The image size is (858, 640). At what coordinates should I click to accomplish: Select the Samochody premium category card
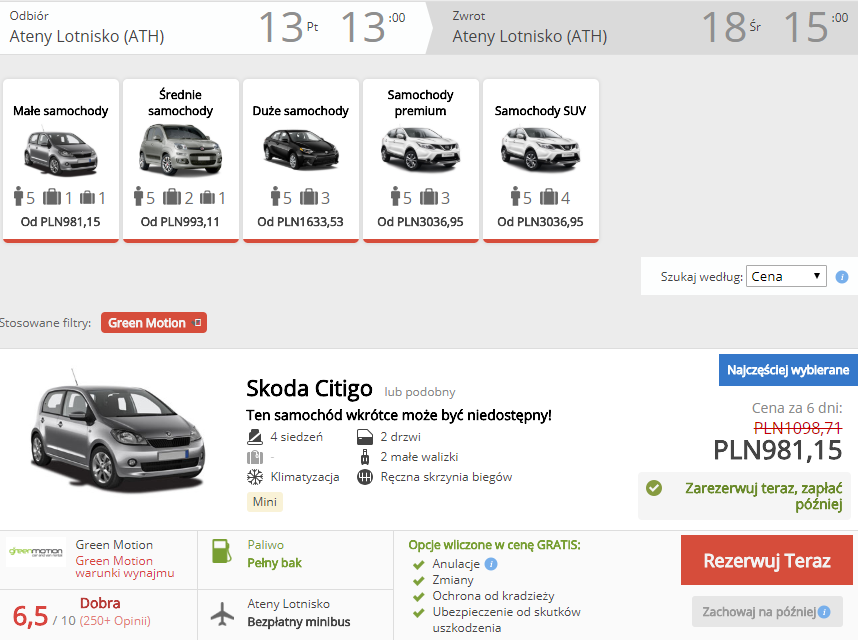click(x=421, y=160)
